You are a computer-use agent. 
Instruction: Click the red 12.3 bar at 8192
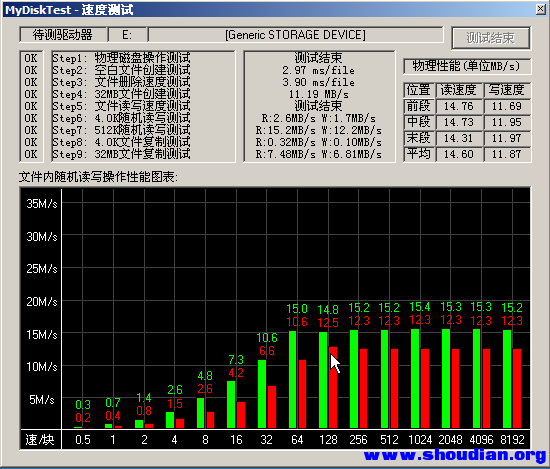517,388
